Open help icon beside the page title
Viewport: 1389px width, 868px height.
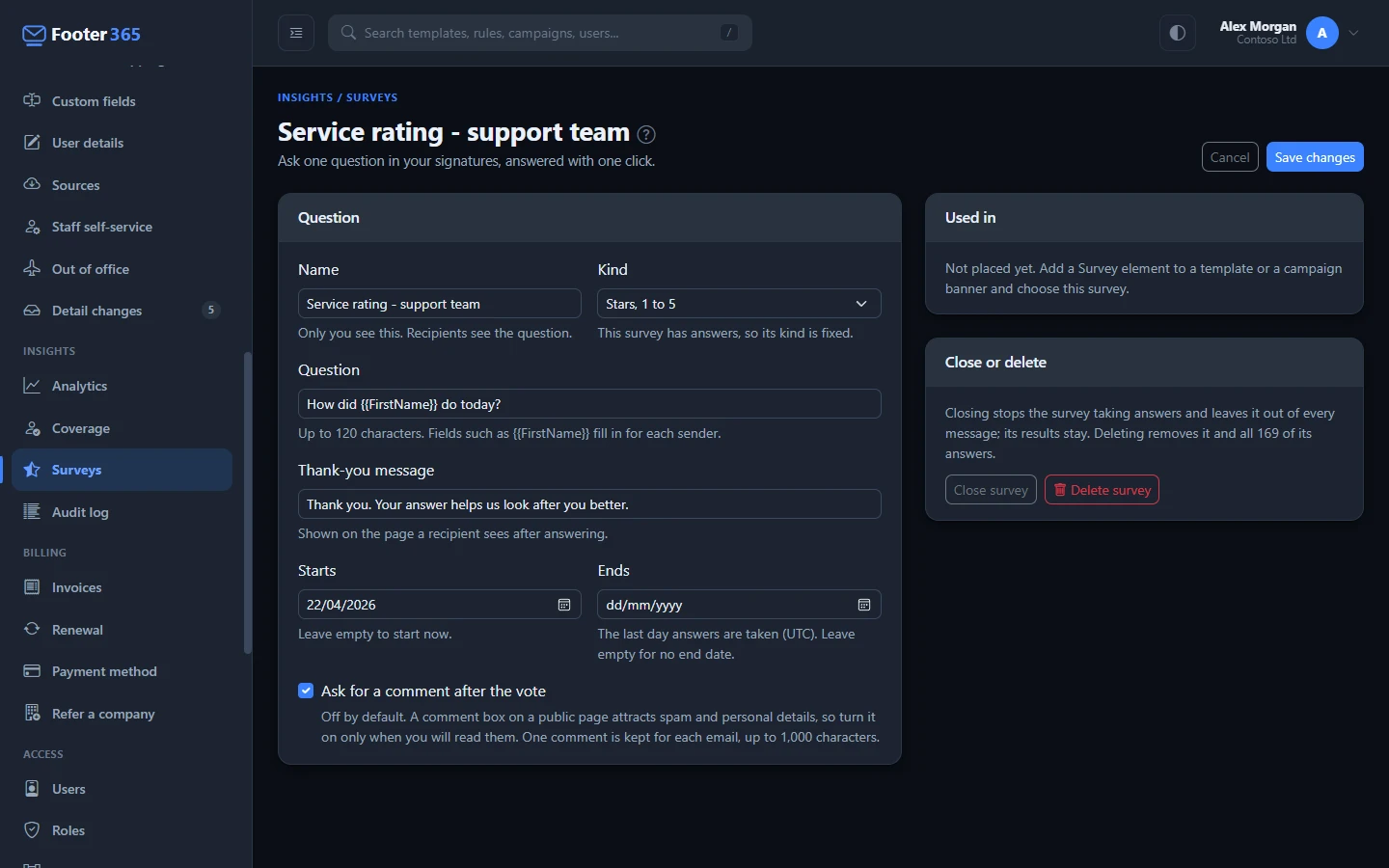click(x=646, y=134)
